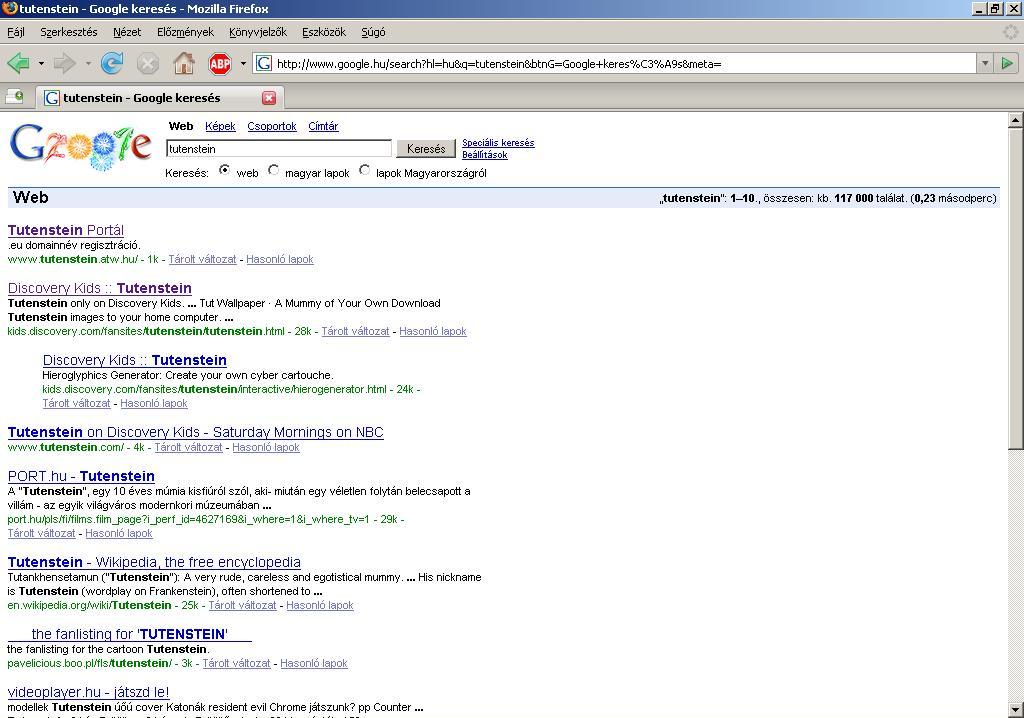
Task: Open Tárolt változat for pavelicious fanlisting
Action: coord(236,664)
